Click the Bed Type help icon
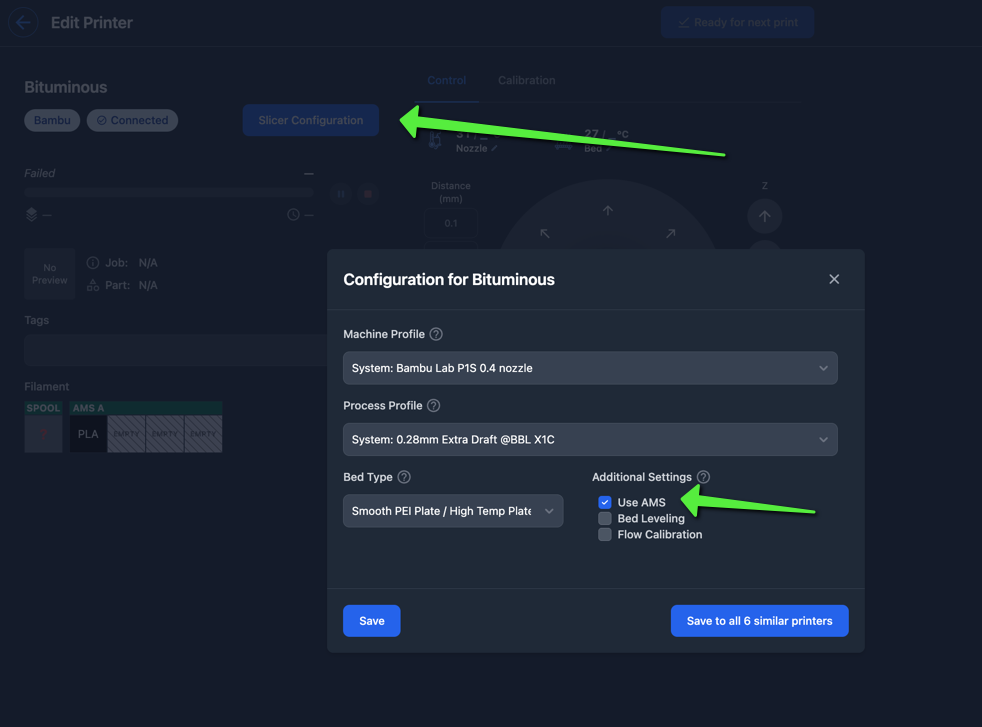The image size is (982, 727). pyautogui.click(x=404, y=478)
